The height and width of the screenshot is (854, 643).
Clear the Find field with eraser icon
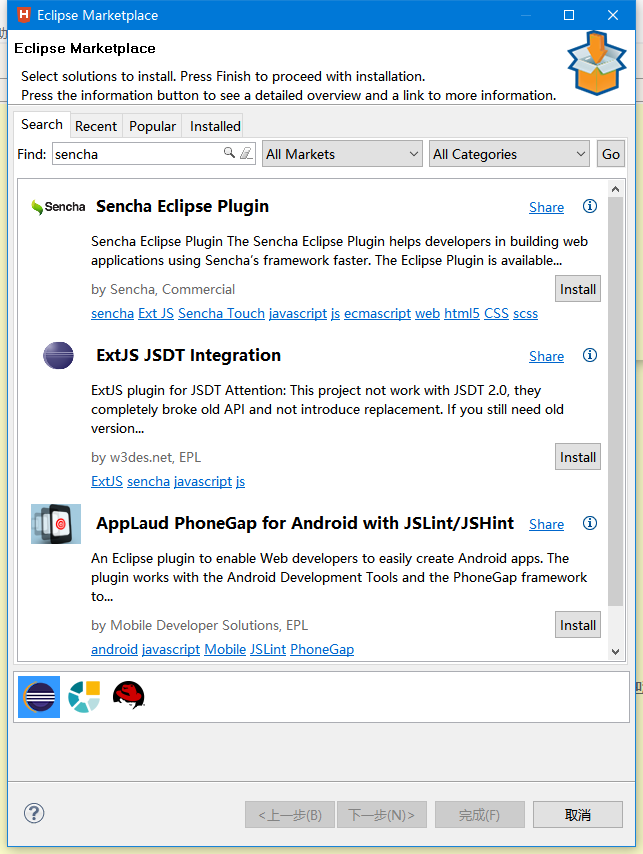coord(246,153)
